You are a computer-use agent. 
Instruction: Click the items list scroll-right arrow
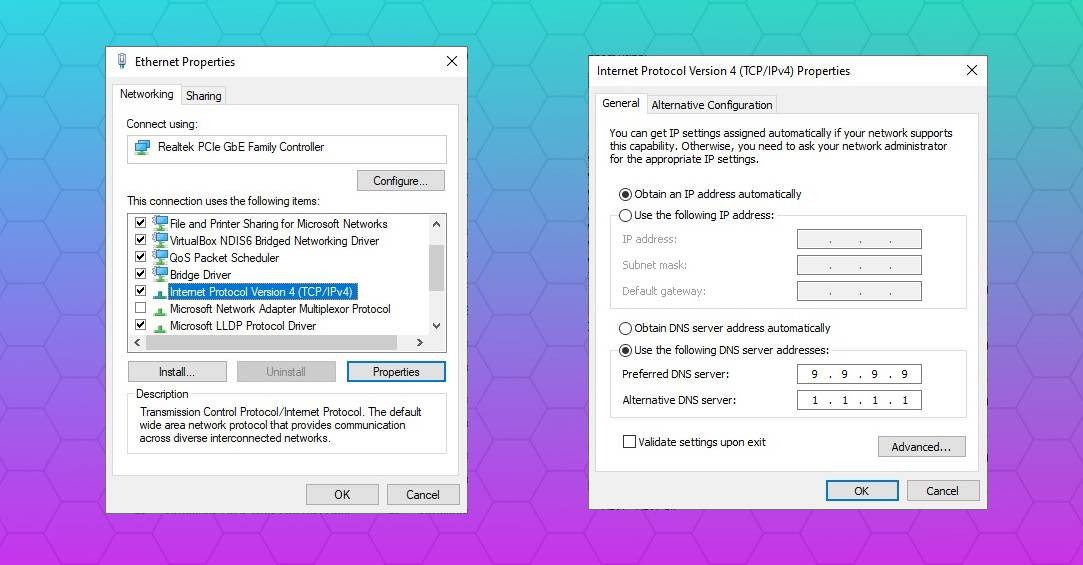(x=419, y=343)
